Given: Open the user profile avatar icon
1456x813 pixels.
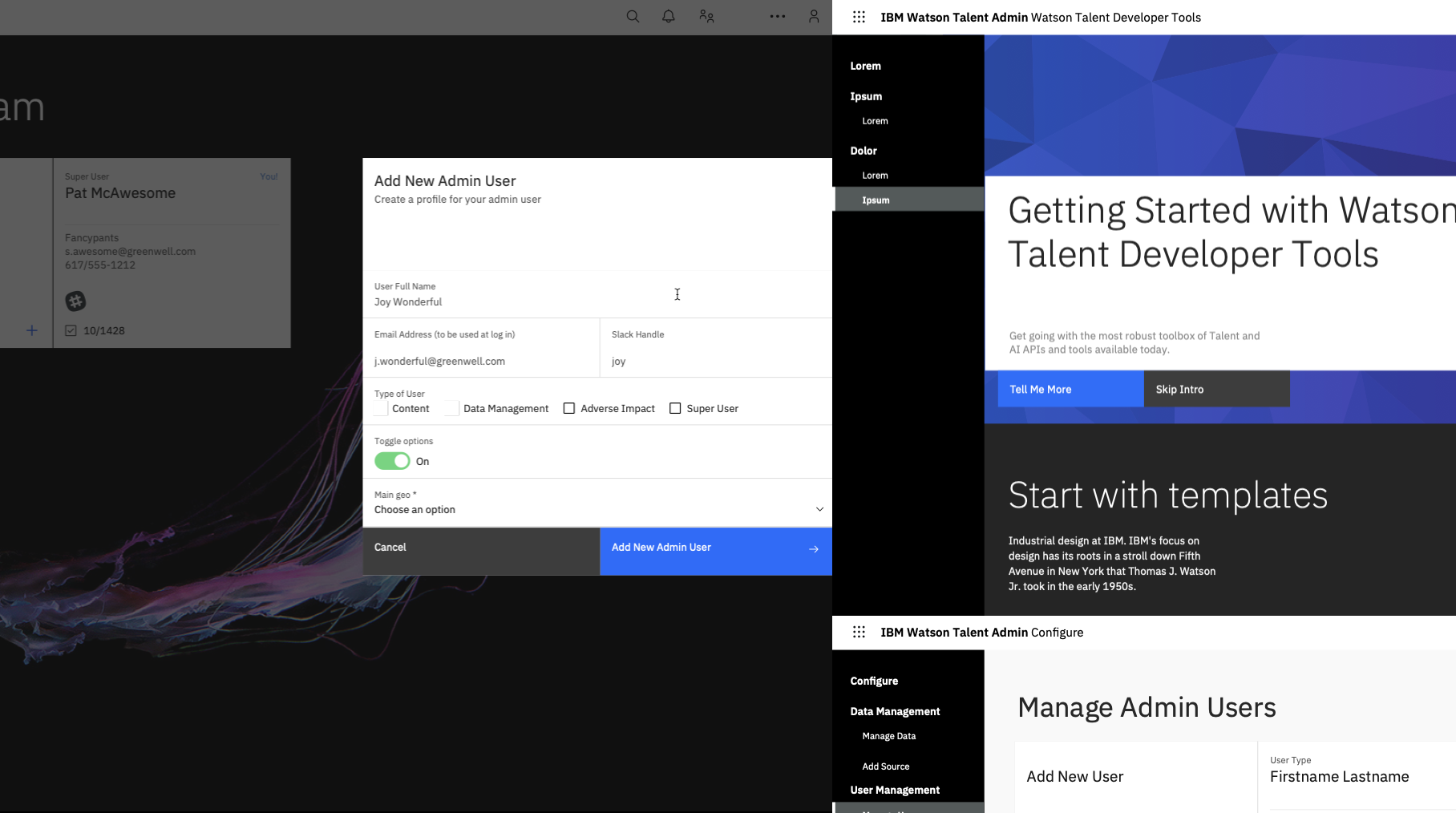Looking at the screenshot, I should pos(814,16).
